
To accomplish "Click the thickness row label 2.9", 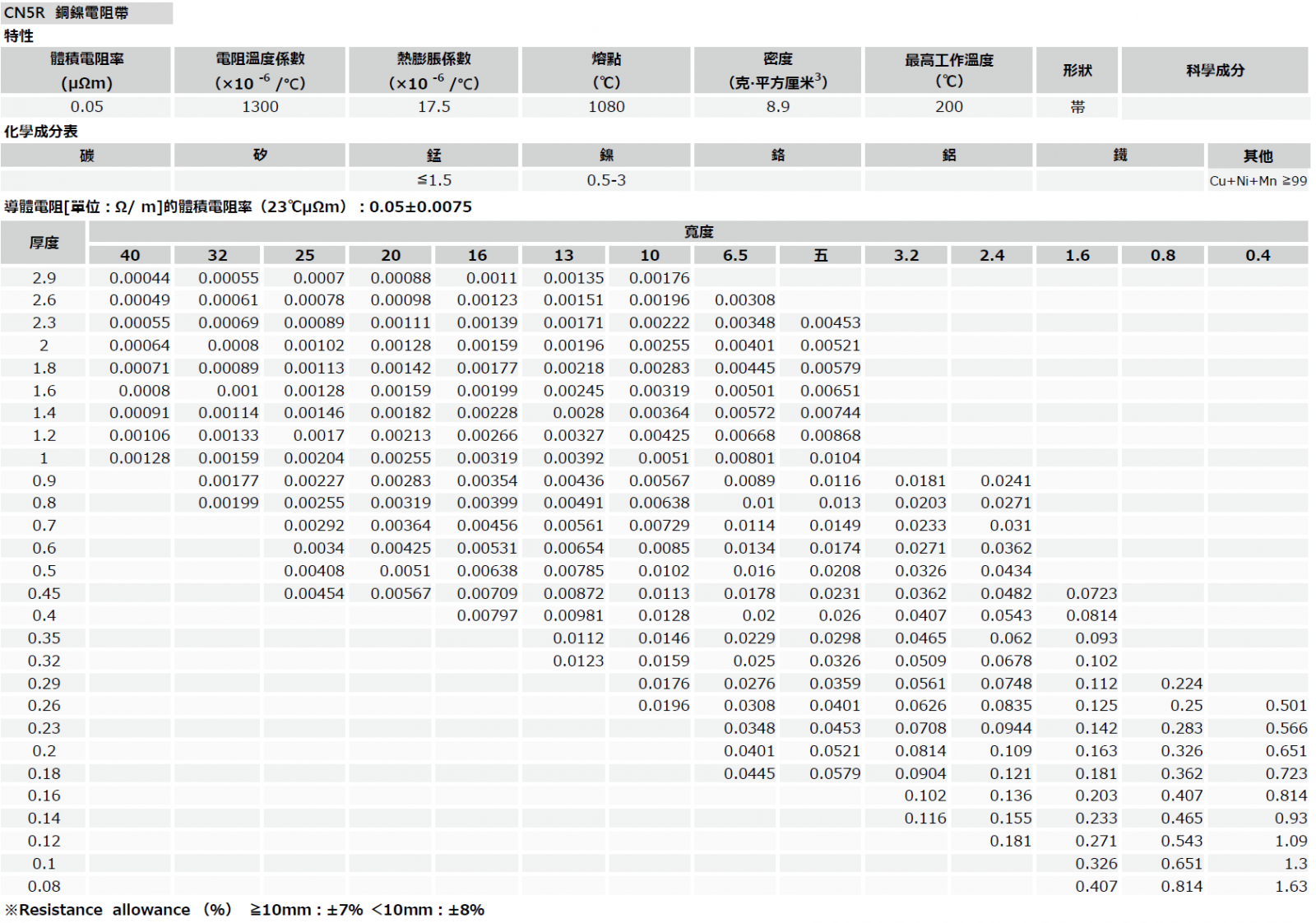I will tap(44, 278).
